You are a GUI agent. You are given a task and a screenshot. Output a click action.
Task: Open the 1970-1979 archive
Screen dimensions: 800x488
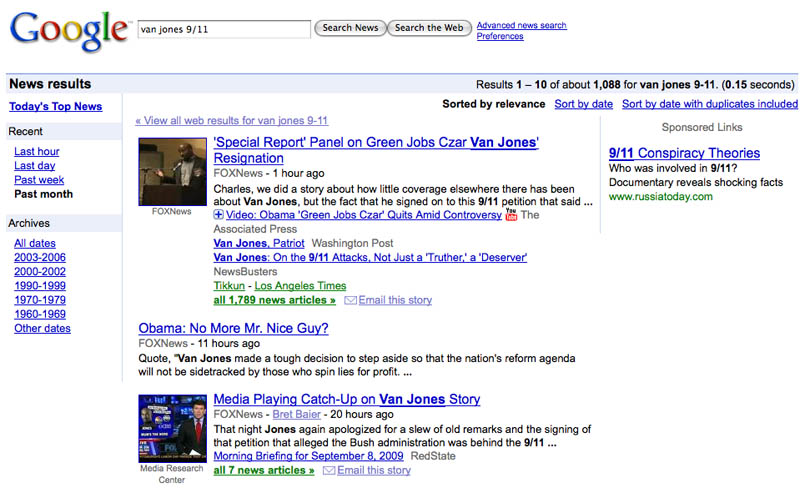click(x=40, y=300)
